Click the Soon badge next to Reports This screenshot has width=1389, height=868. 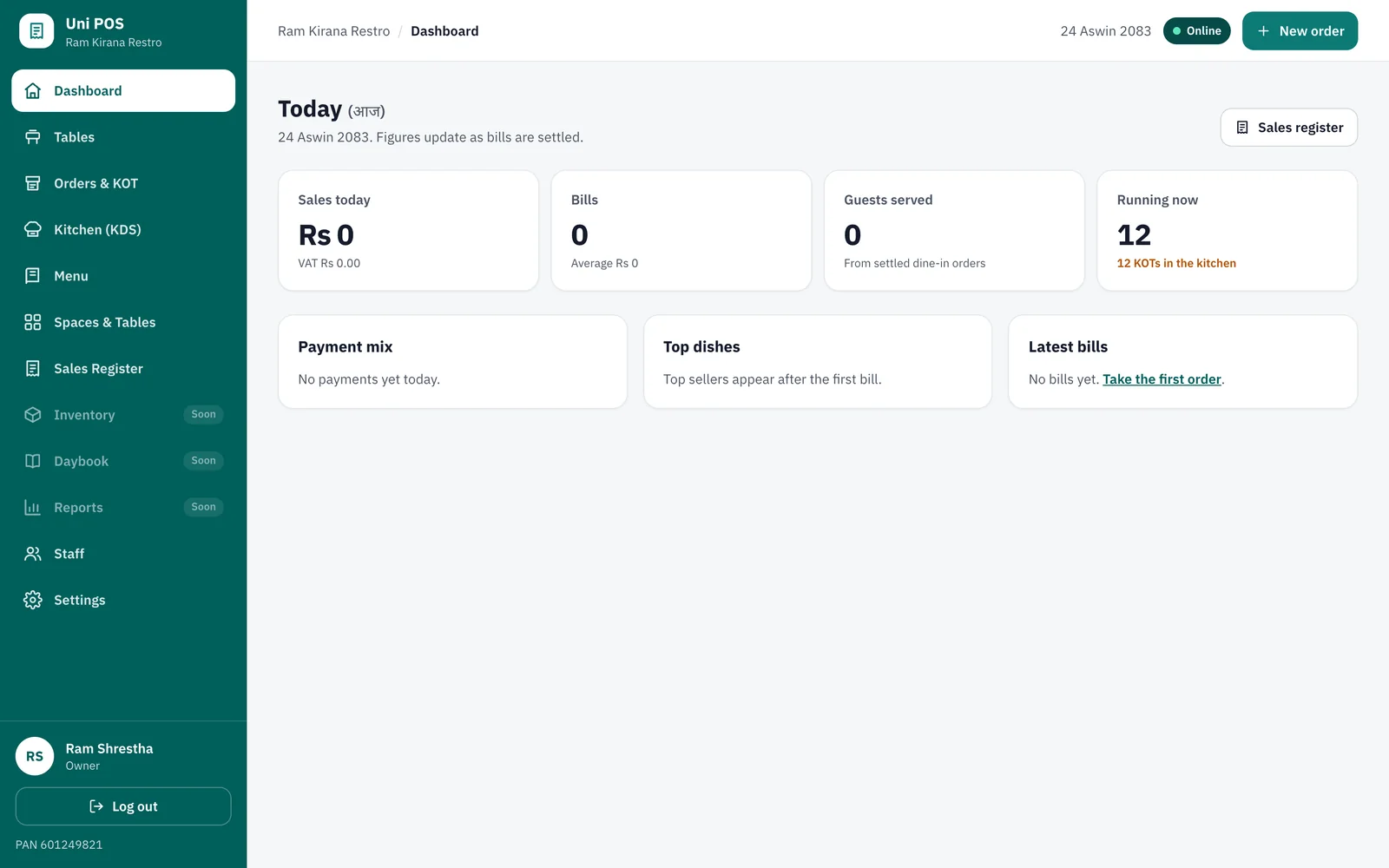pyautogui.click(x=204, y=507)
